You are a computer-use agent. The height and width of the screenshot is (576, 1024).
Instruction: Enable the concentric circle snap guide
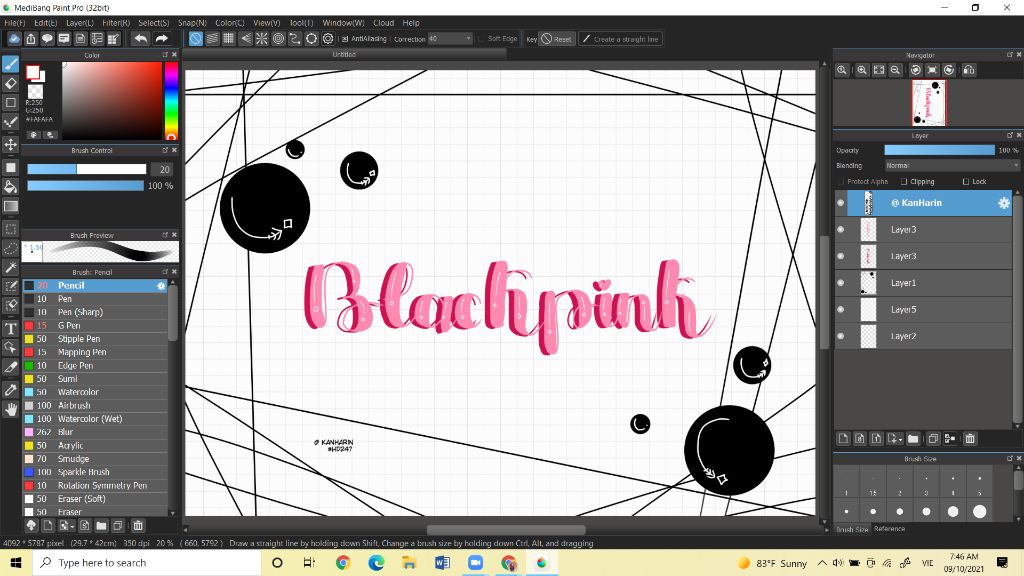point(278,39)
